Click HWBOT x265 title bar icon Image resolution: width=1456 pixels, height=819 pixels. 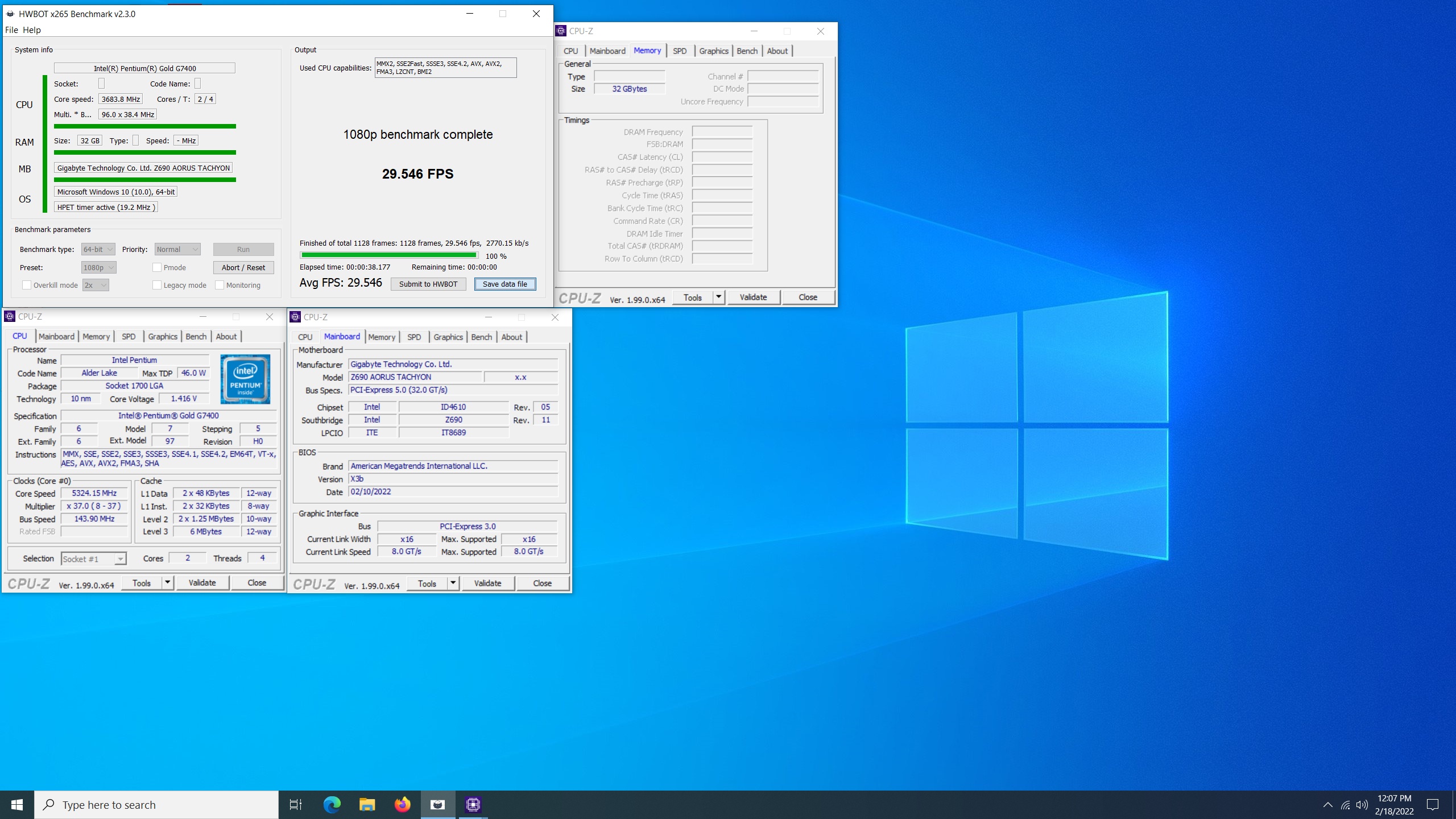click(x=10, y=14)
